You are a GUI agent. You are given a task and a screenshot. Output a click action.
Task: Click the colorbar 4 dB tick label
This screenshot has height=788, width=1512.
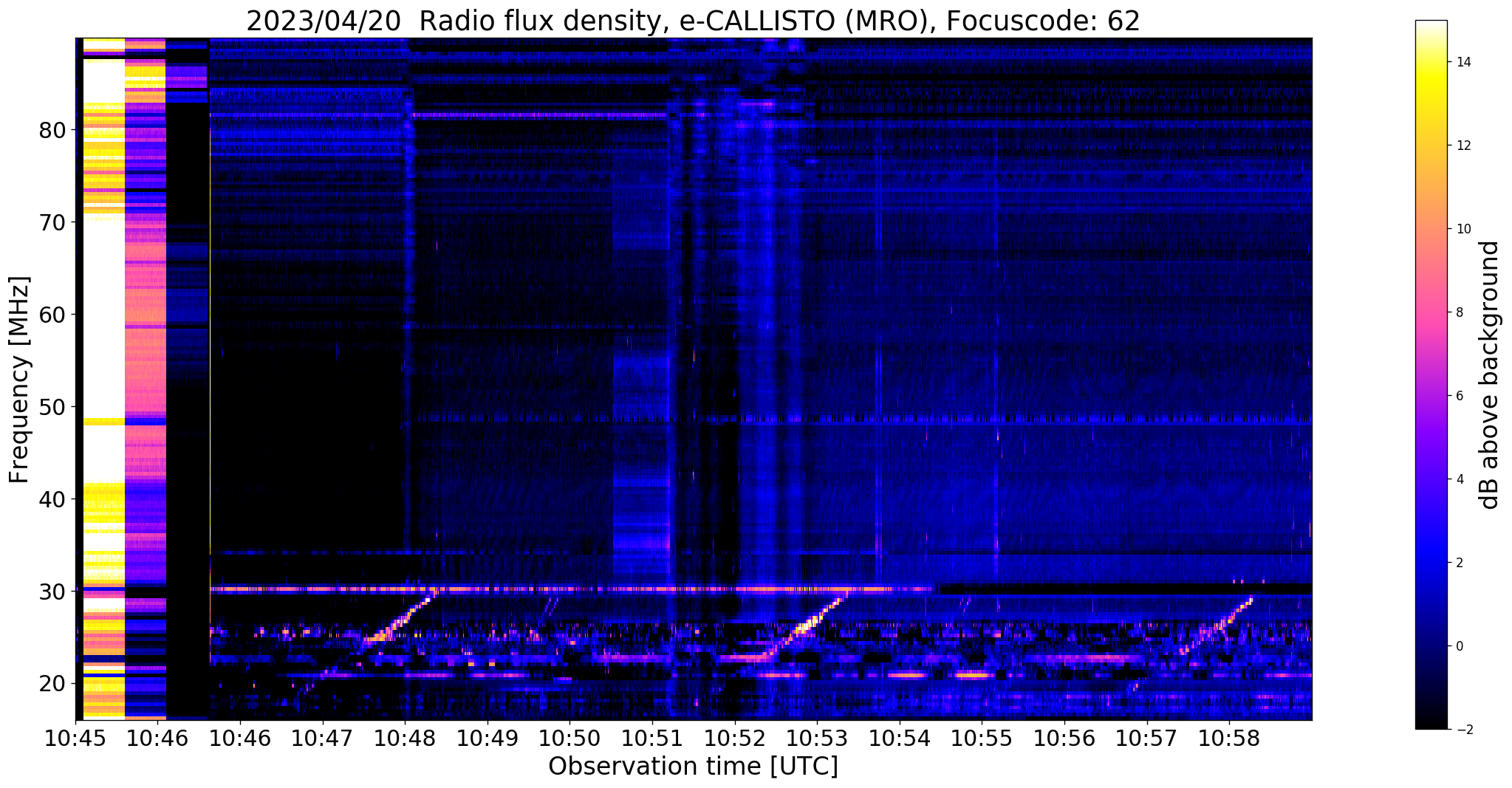point(1459,479)
